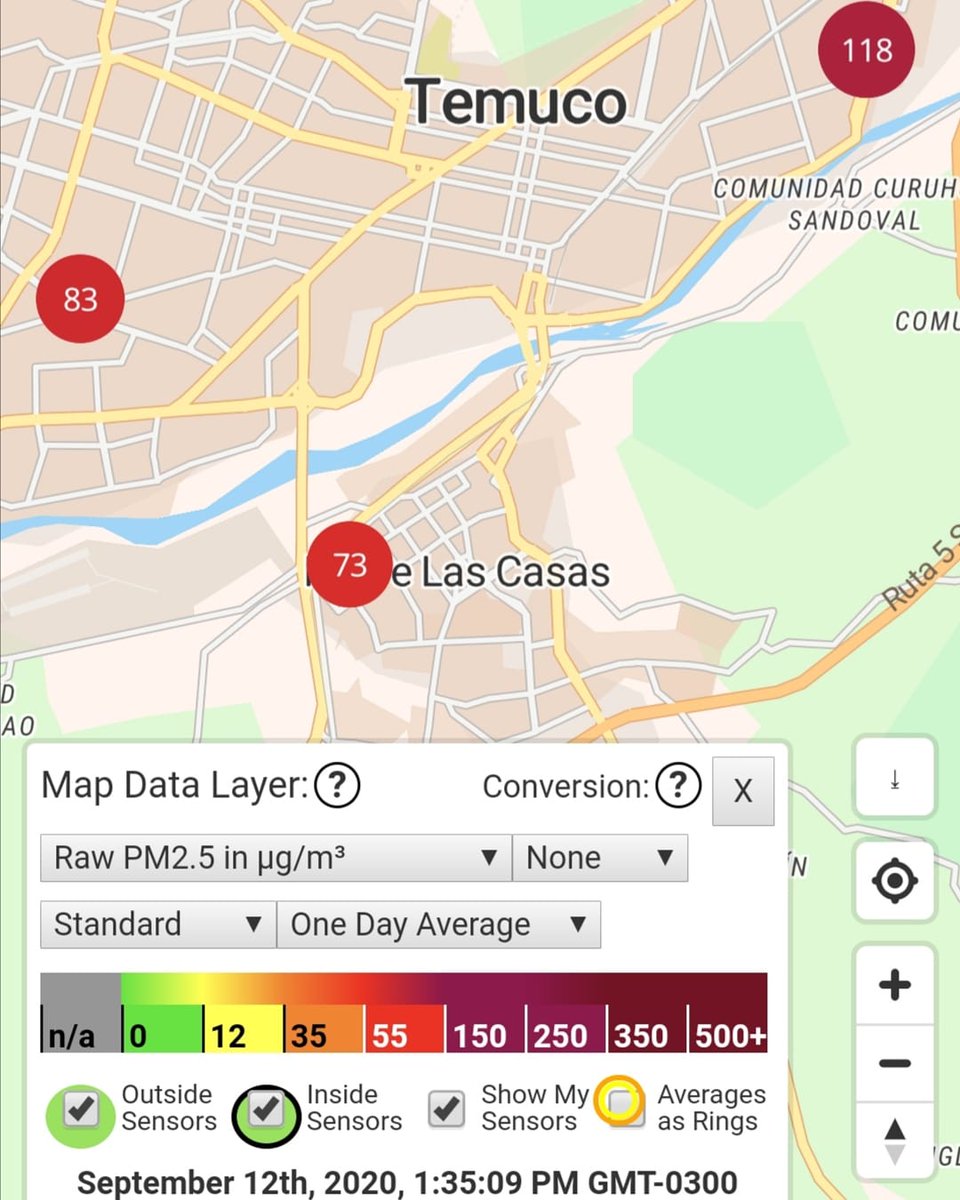This screenshot has width=960, height=1200.
Task: Click the orange 35 legend swatch
Action: [324, 1028]
